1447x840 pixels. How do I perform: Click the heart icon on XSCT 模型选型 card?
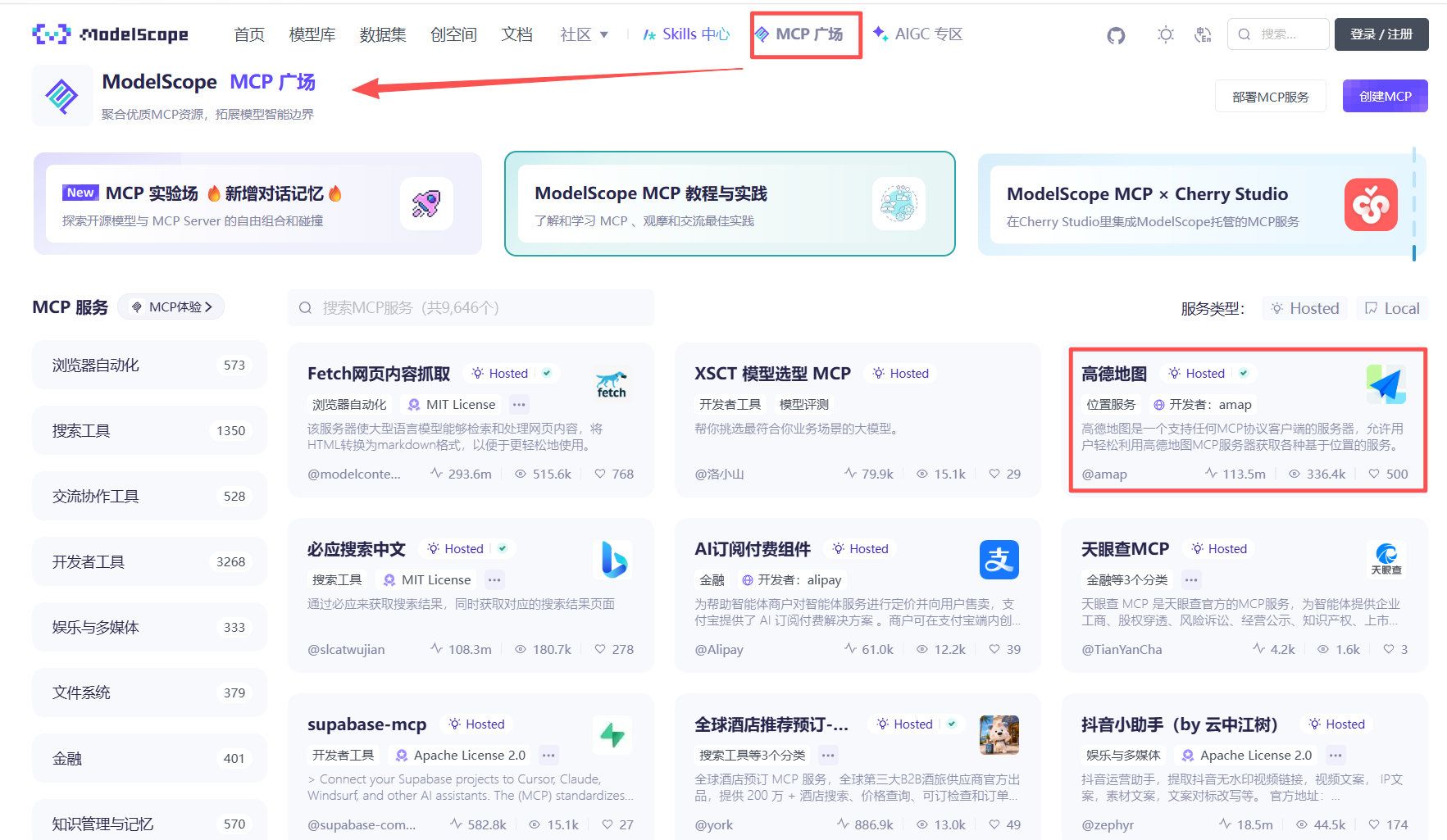[x=994, y=474]
